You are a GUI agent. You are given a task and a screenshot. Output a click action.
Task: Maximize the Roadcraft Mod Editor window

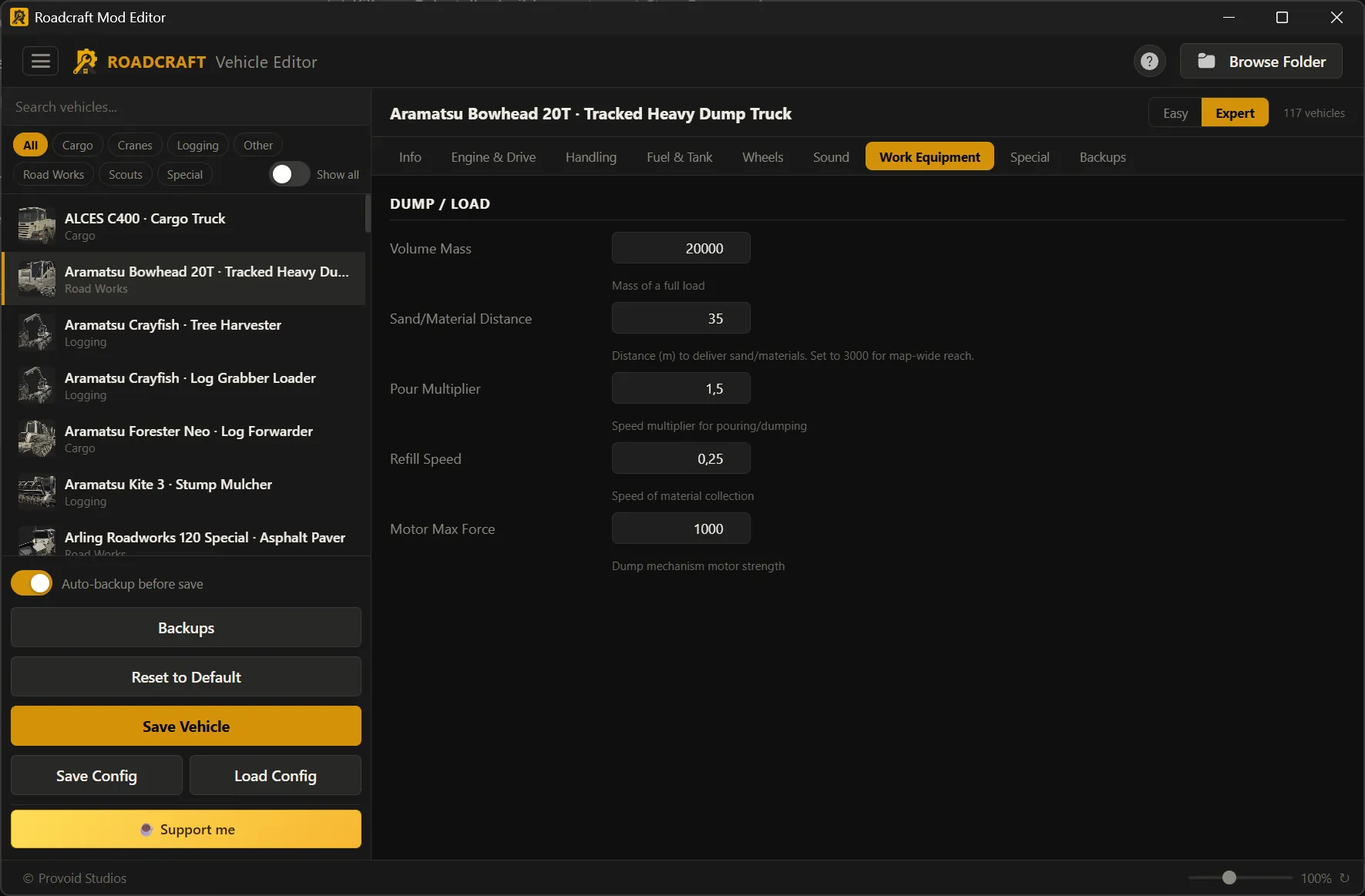[1282, 17]
